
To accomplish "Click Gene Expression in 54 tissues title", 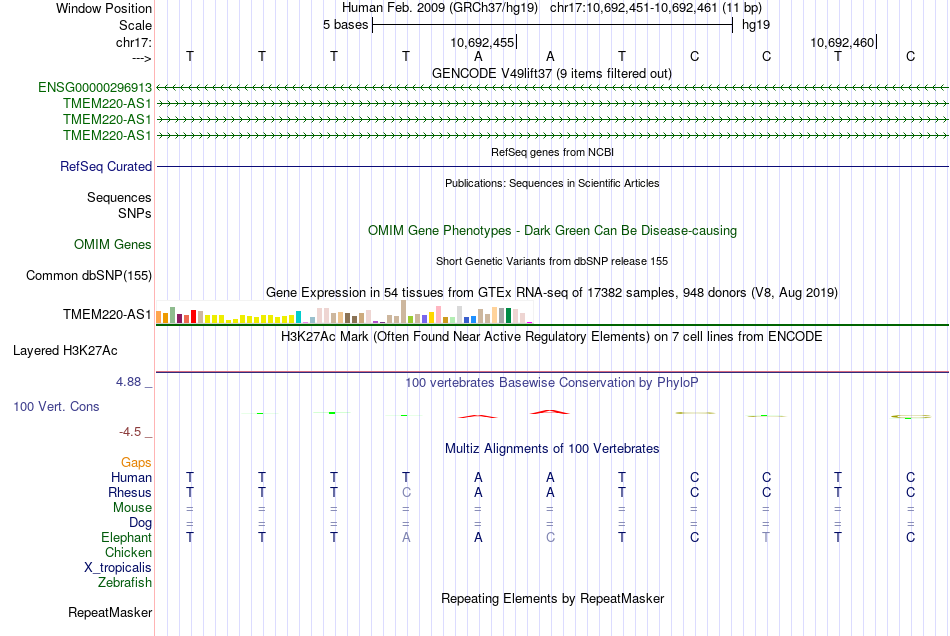I will (x=551, y=293).
